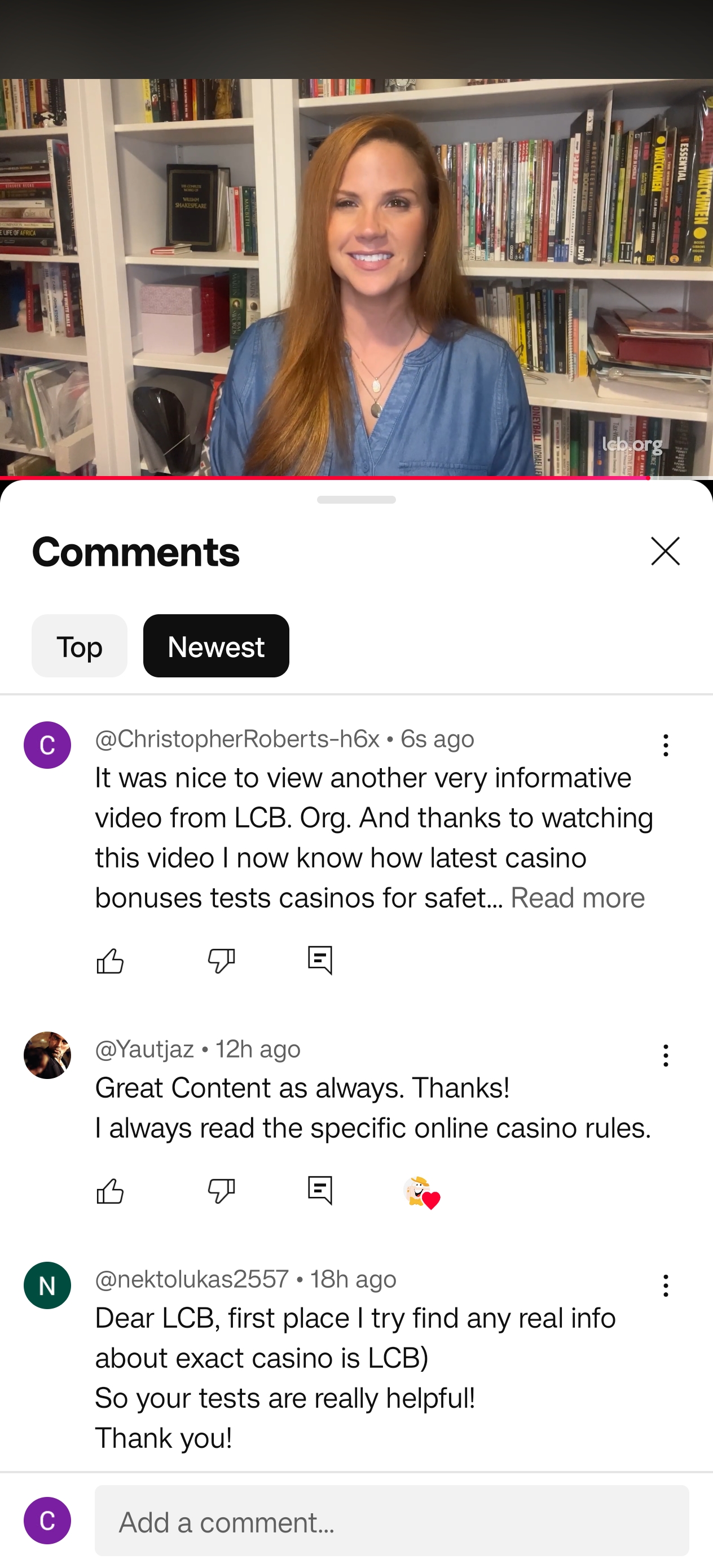
Task: Open more options for ChristopherRoberts-h6x's comment
Action: tap(666, 745)
